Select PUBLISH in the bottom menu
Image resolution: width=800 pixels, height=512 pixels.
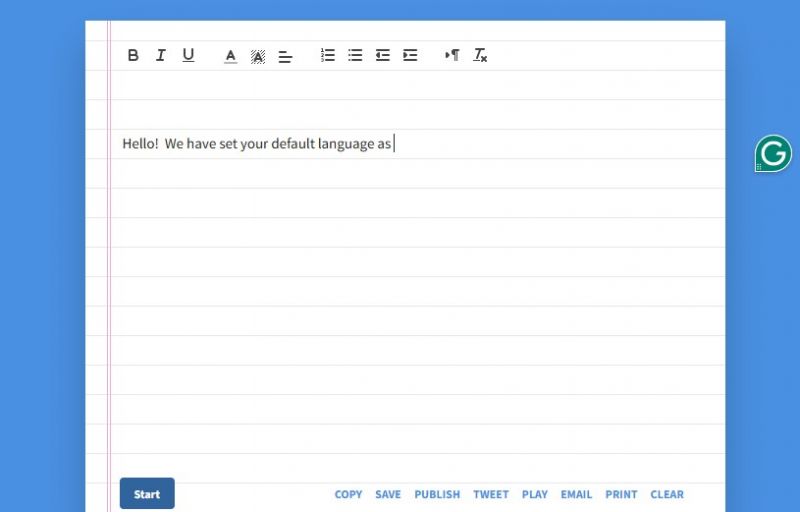pos(437,494)
